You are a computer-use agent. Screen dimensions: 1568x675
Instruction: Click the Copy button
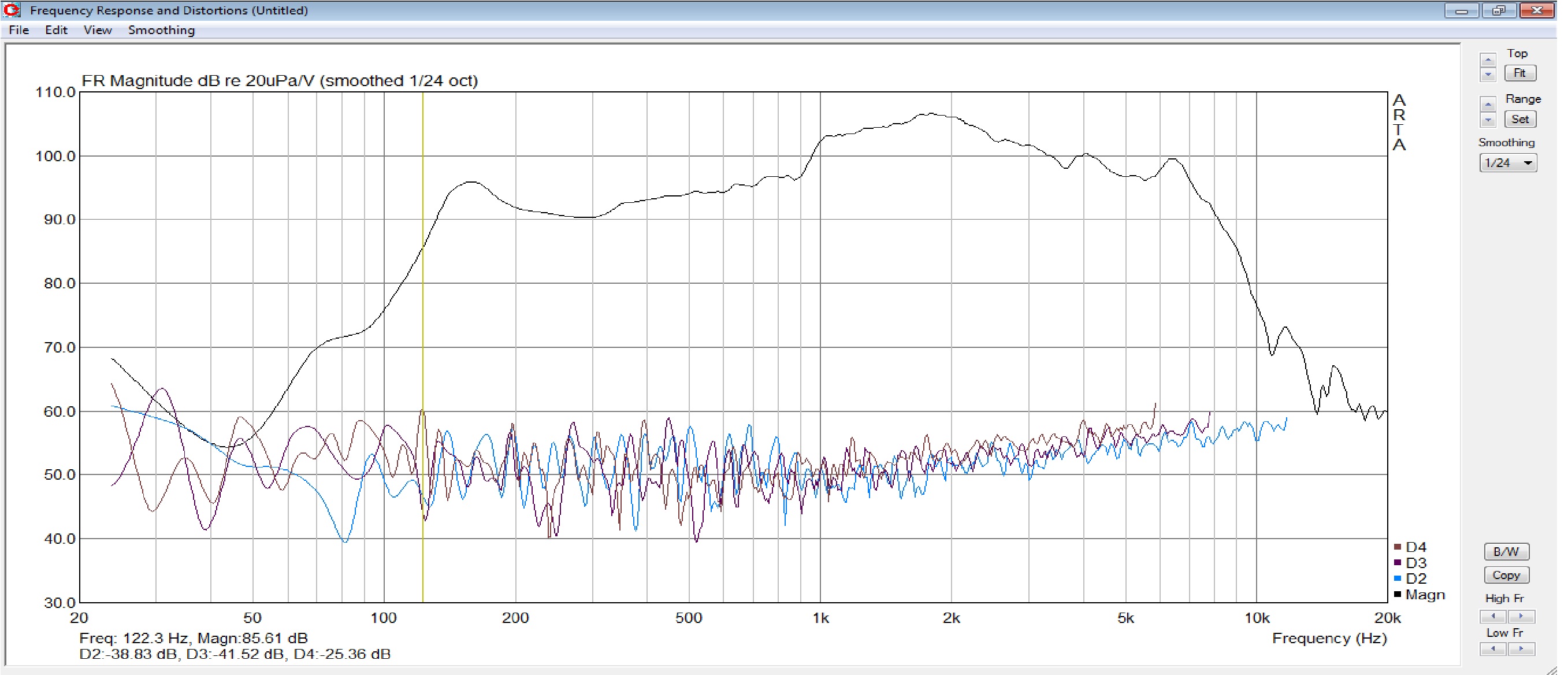[x=1506, y=575]
